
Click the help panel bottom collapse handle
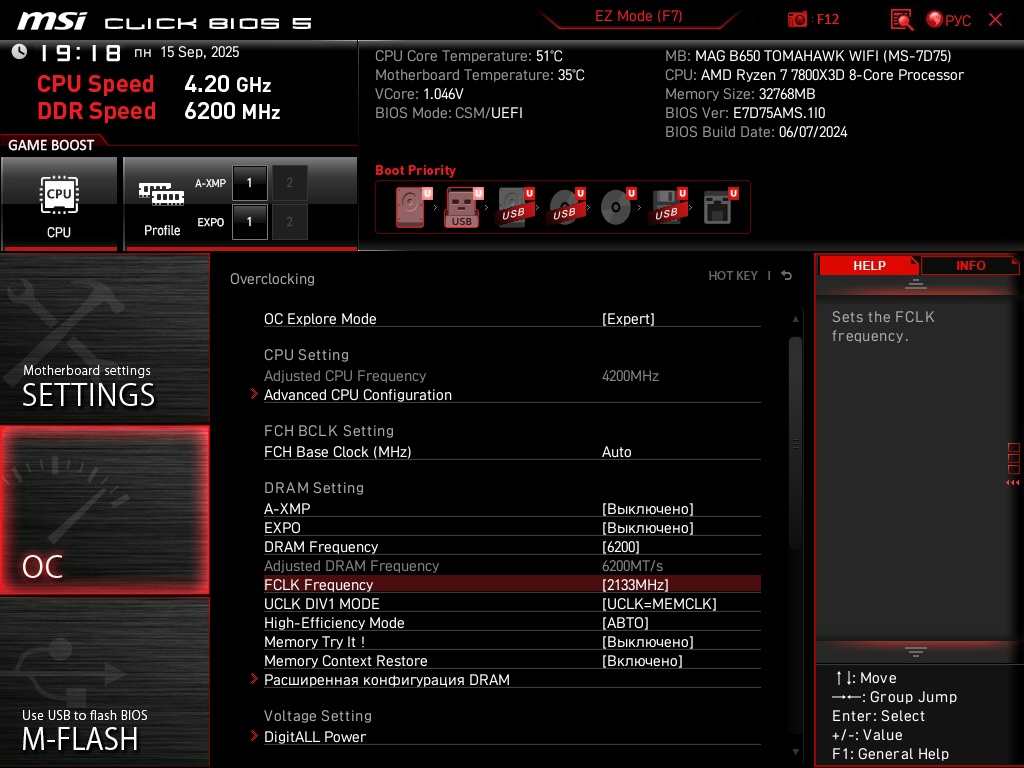(x=916, y=651)
